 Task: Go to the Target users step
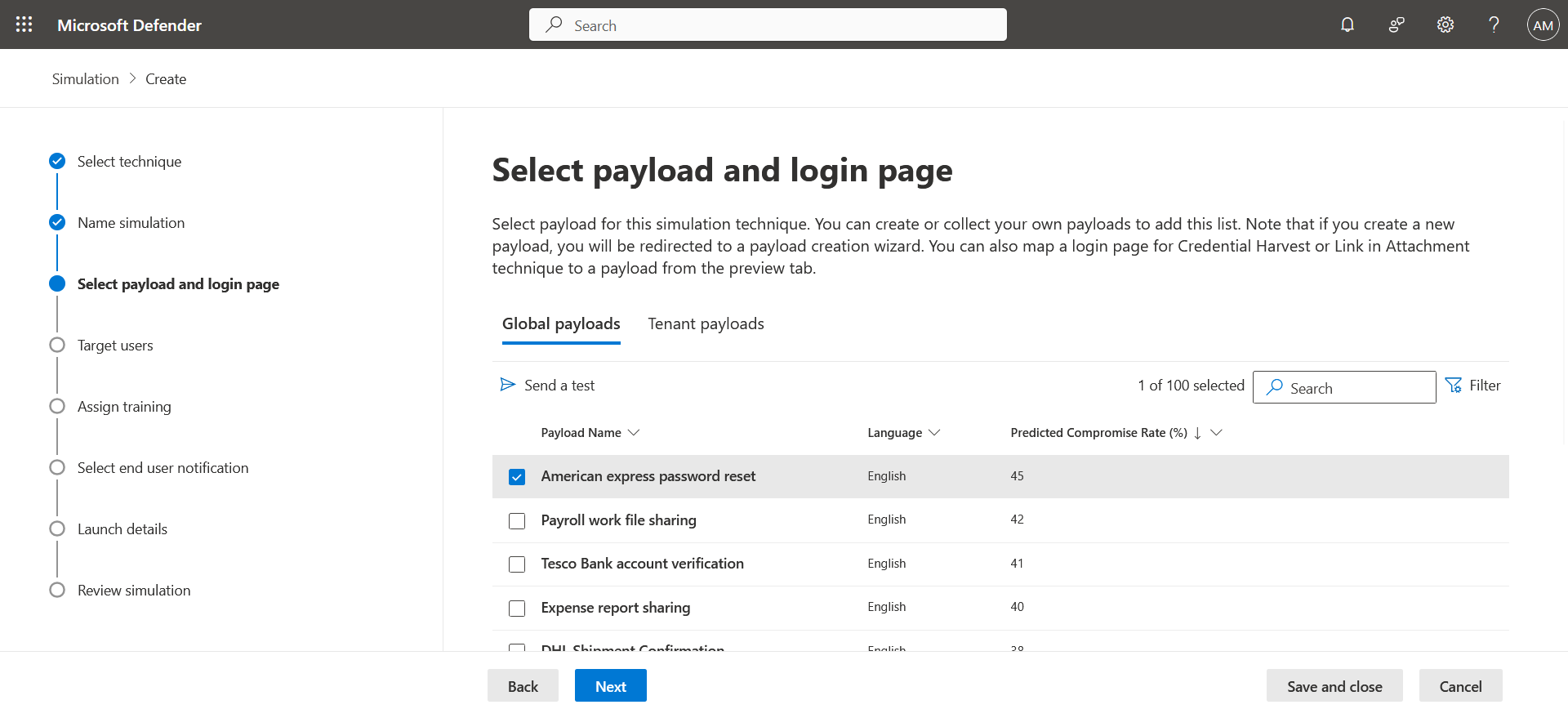(115, 346)
